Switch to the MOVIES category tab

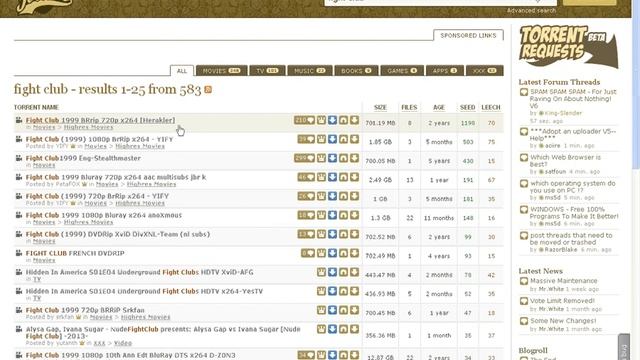pos(222,71)
